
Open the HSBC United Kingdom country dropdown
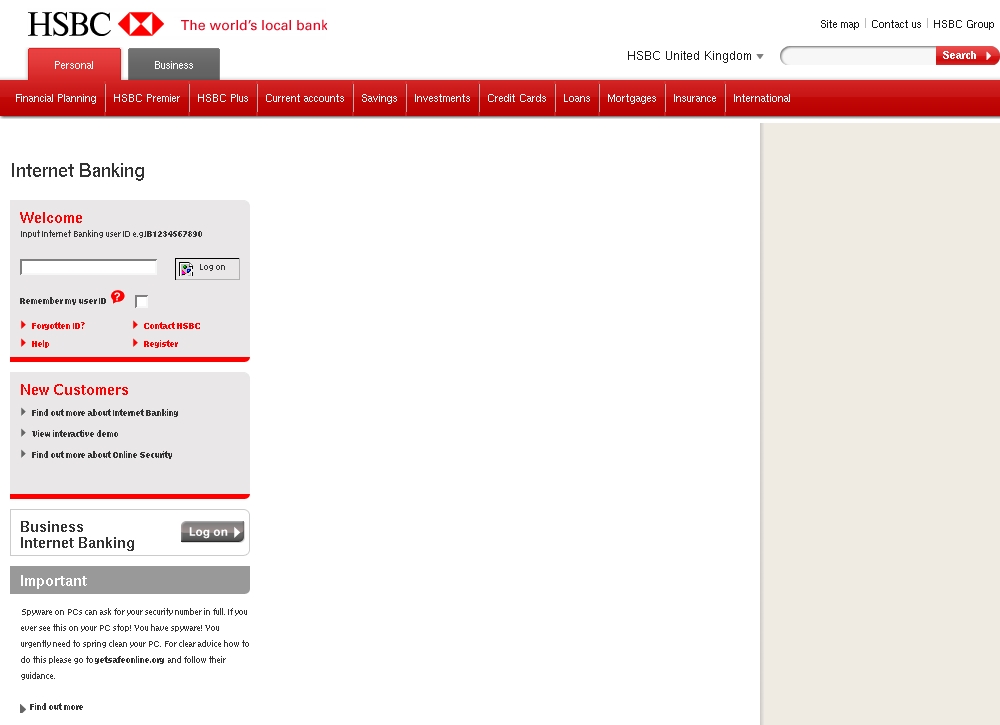[x=695, y=56]
